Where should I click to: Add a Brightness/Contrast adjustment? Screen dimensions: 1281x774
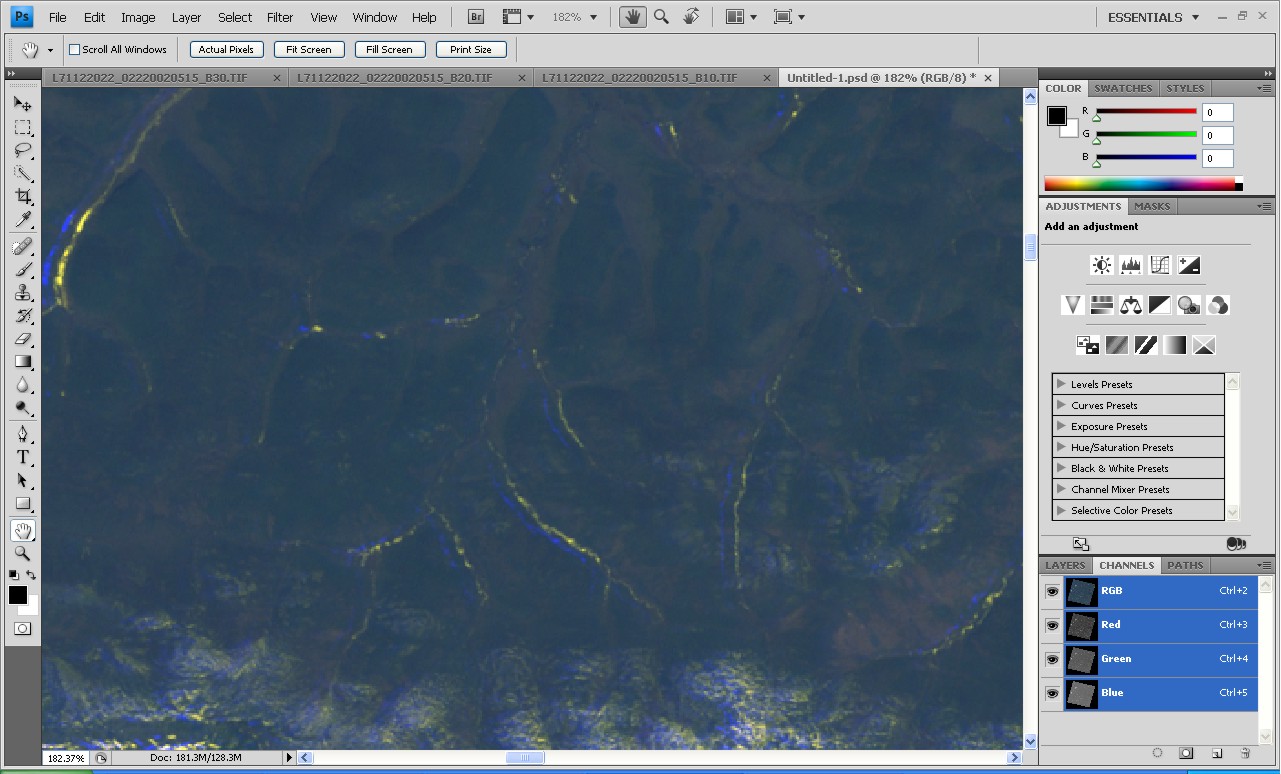[1101, 265]
